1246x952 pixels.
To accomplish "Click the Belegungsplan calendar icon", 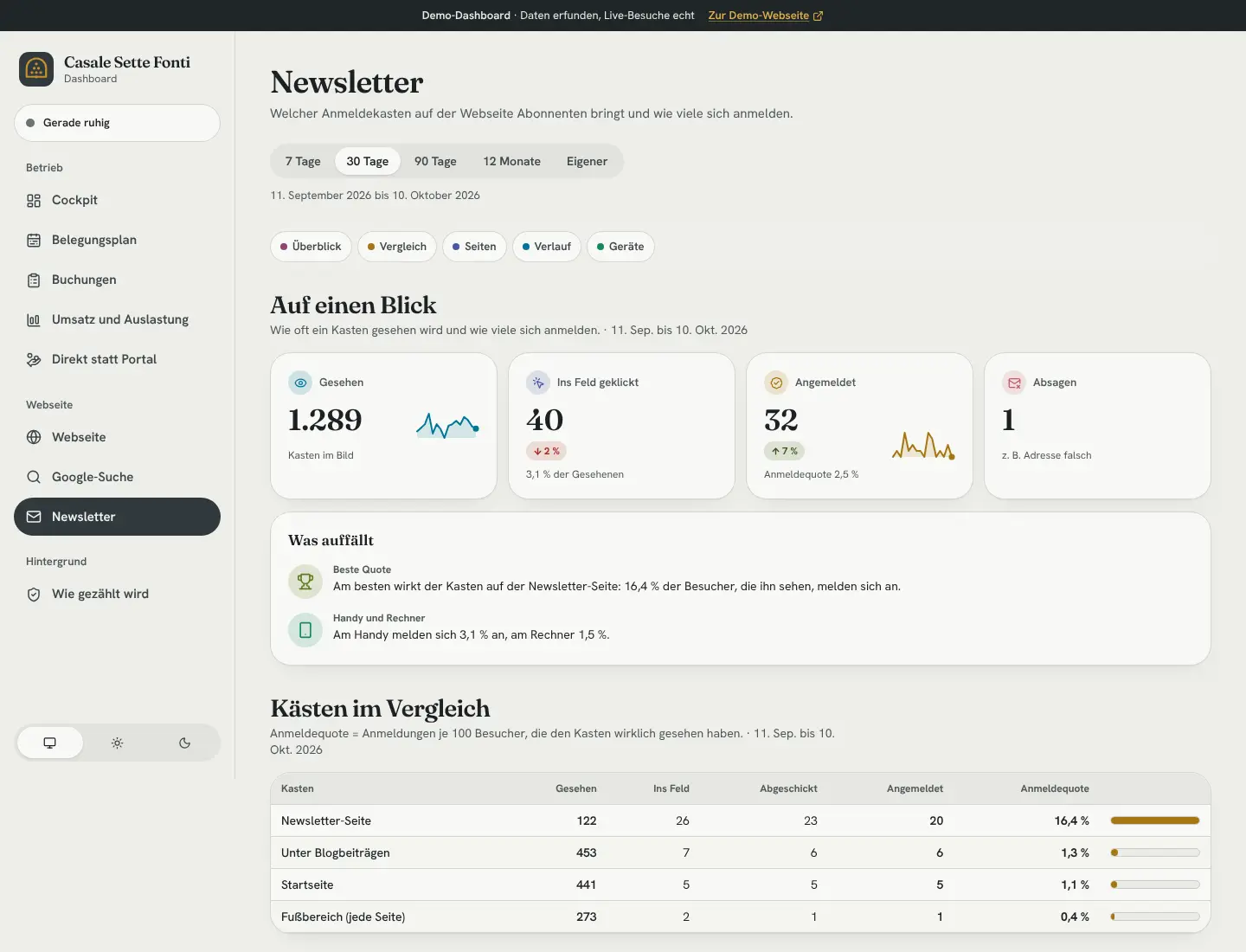I will pos(34,241).
